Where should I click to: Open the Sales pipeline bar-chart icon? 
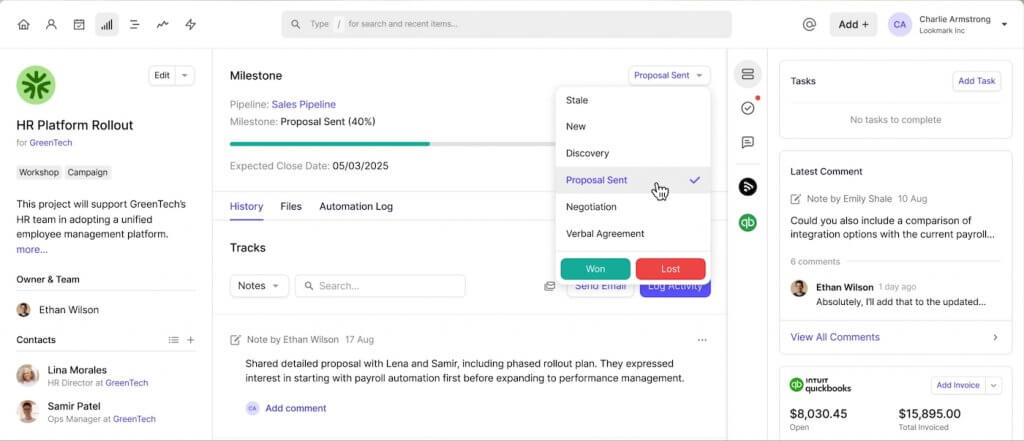point(106,24)
